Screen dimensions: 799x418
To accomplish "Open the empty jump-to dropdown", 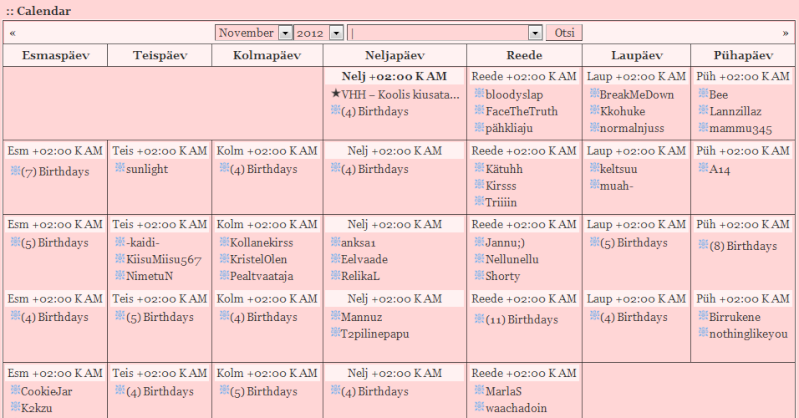I will [x=444, y=33].
